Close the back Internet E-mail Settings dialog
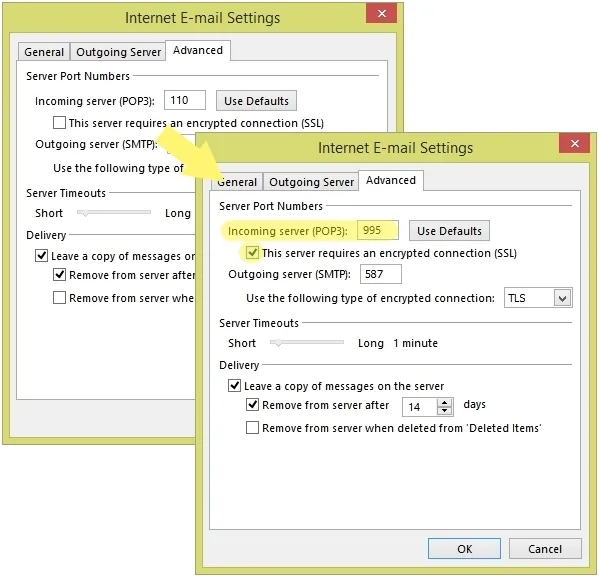 tap(381, 14)
